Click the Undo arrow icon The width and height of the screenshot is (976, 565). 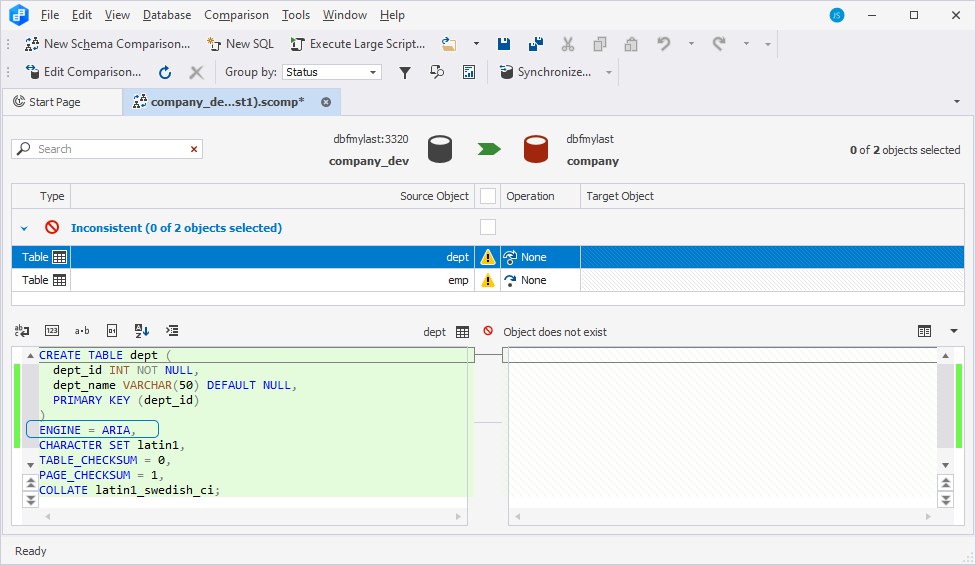point(664,44)
